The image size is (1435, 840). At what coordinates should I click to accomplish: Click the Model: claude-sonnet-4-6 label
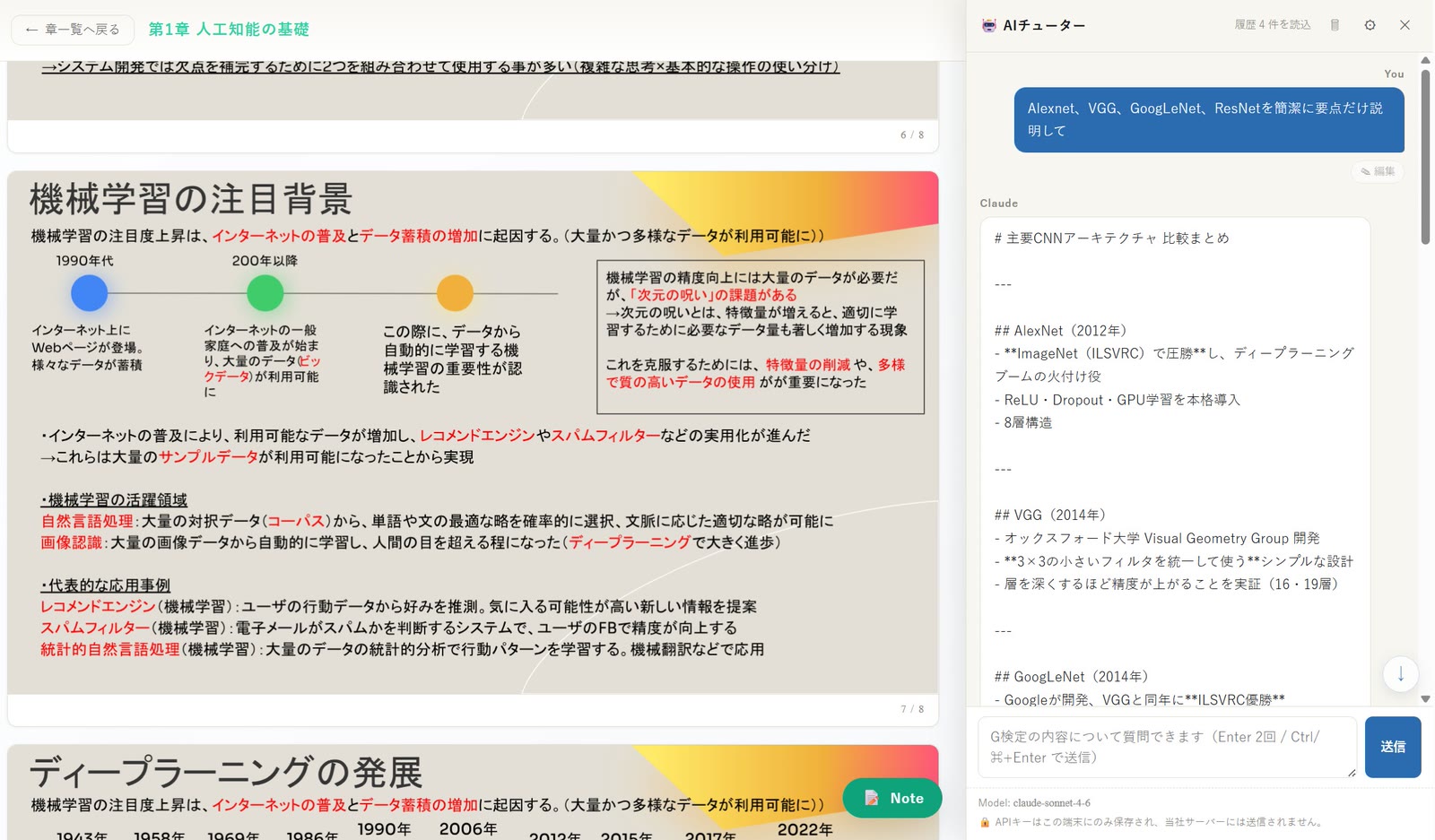1034,803
